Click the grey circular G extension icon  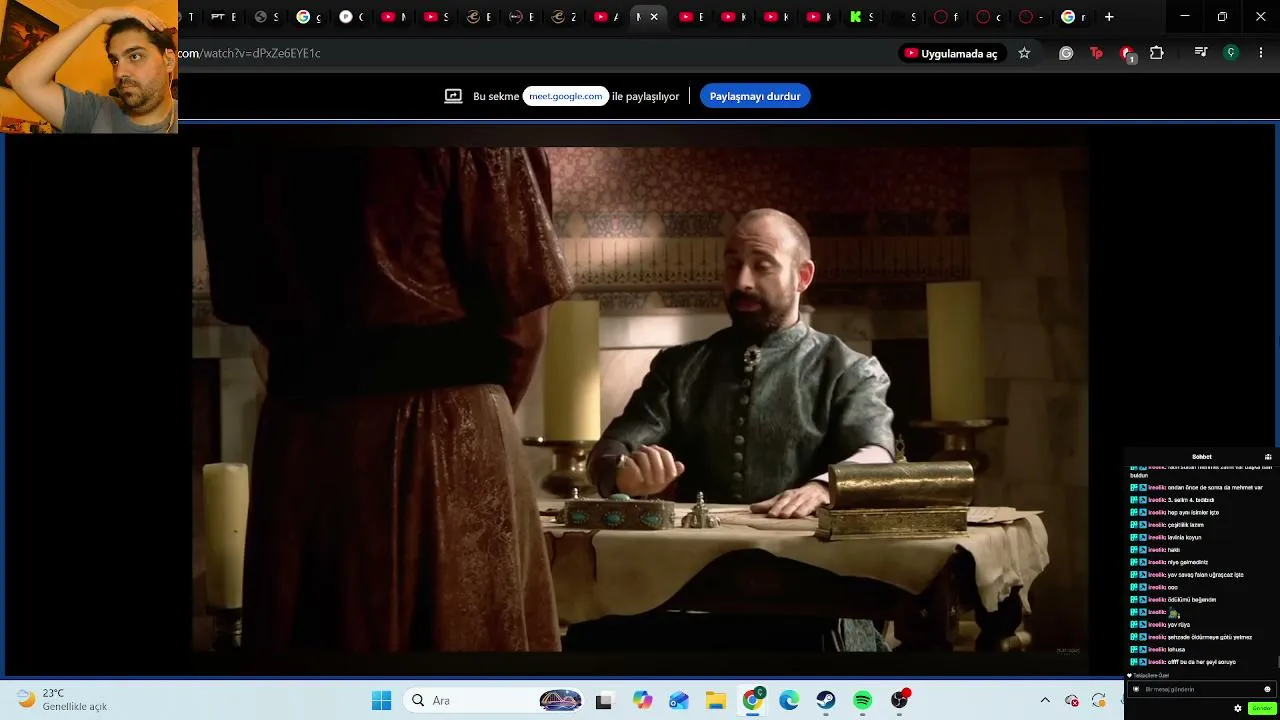point(1066,53)
